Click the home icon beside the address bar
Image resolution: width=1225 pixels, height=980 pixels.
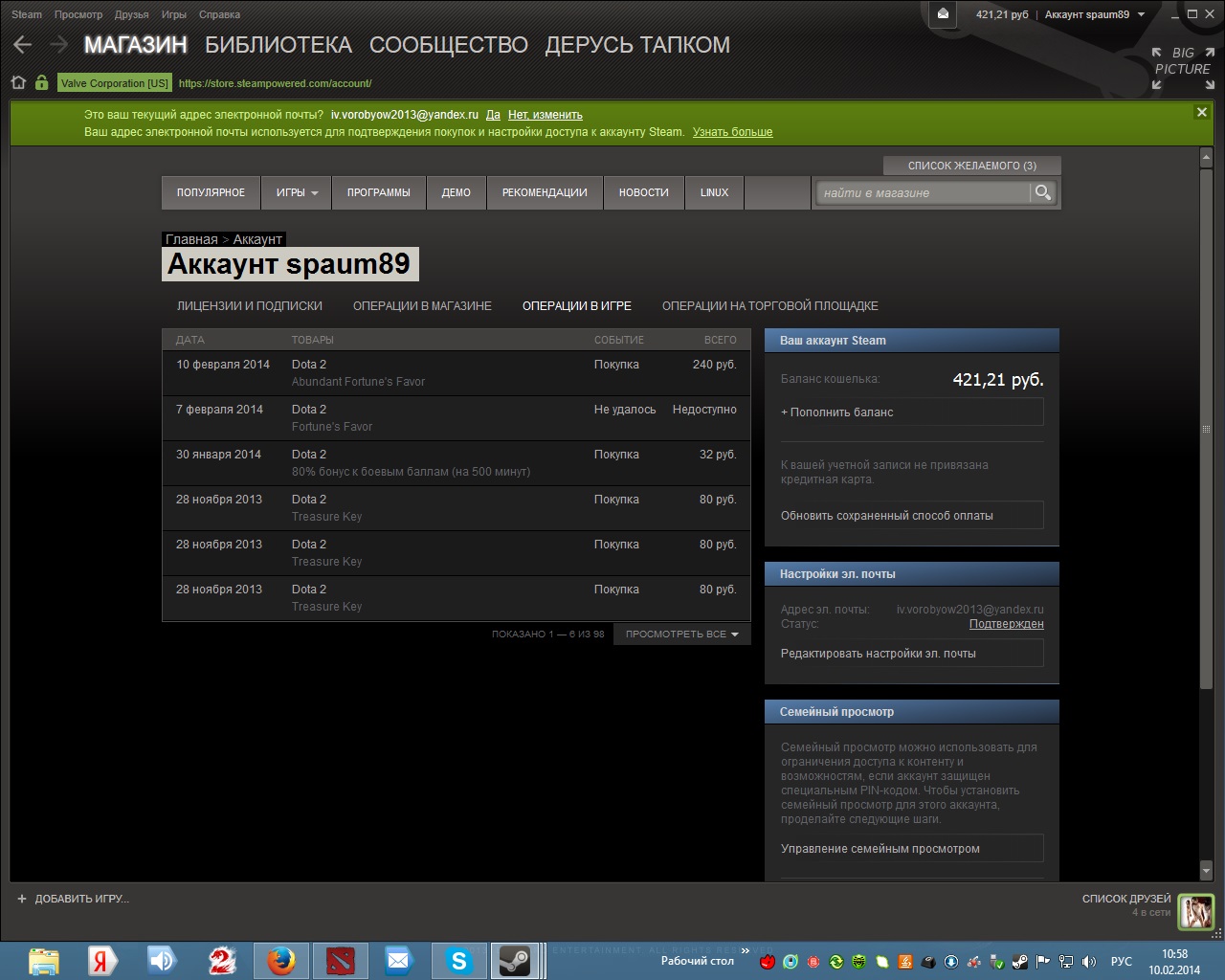[18, 82]
